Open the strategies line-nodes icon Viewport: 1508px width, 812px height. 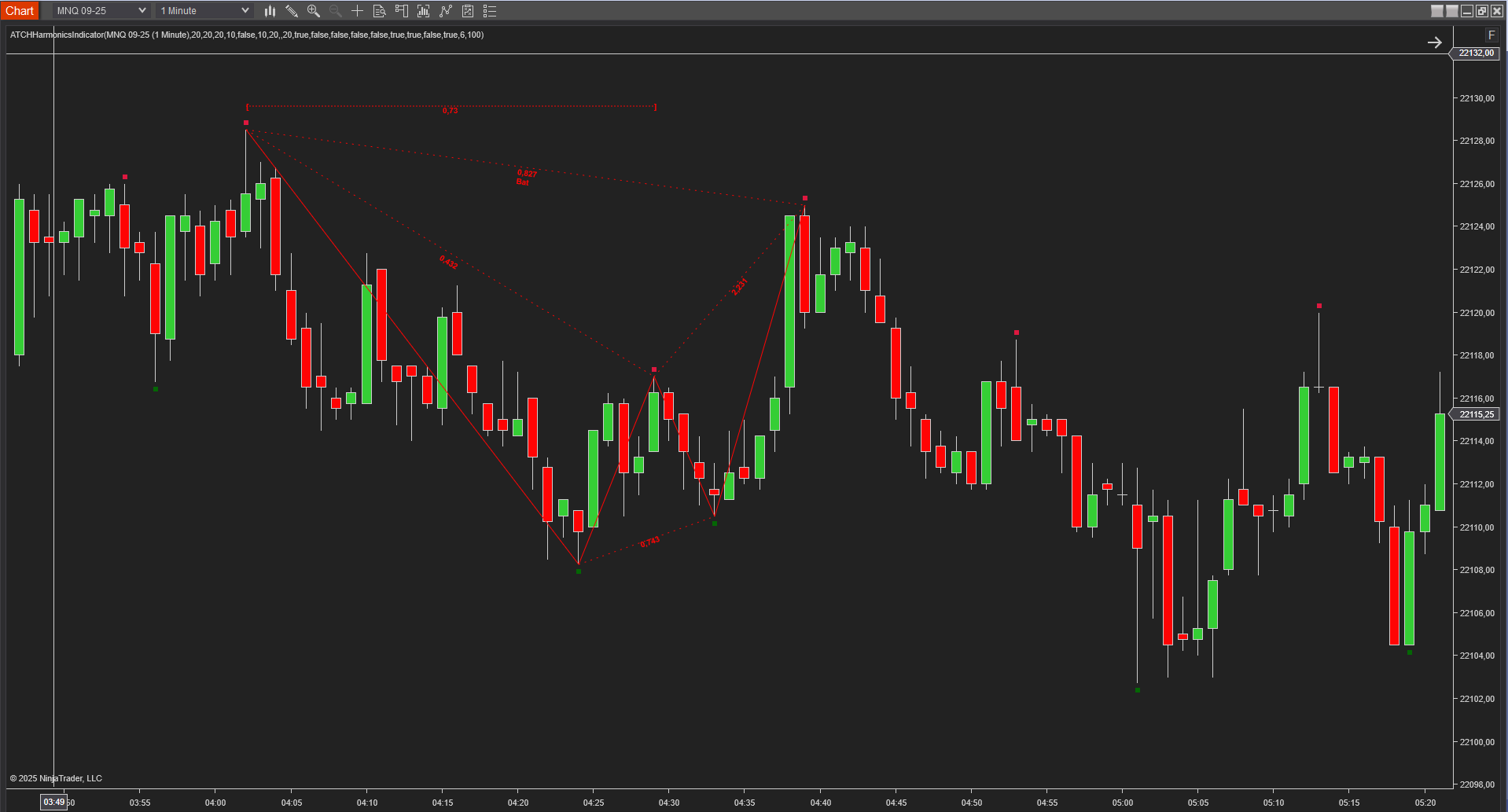point(446,11)
